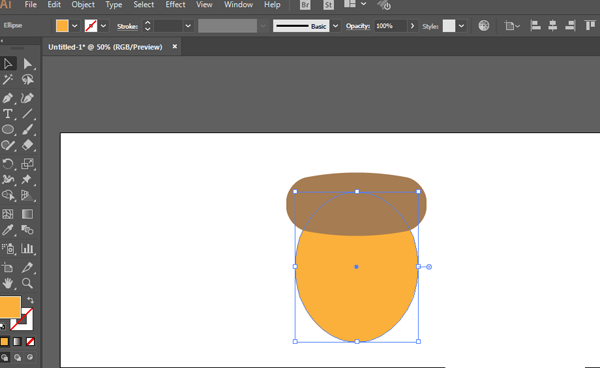600x368 pixels.
Task: Expand the Basic brush definition dropdown
Action: [336, 26]
